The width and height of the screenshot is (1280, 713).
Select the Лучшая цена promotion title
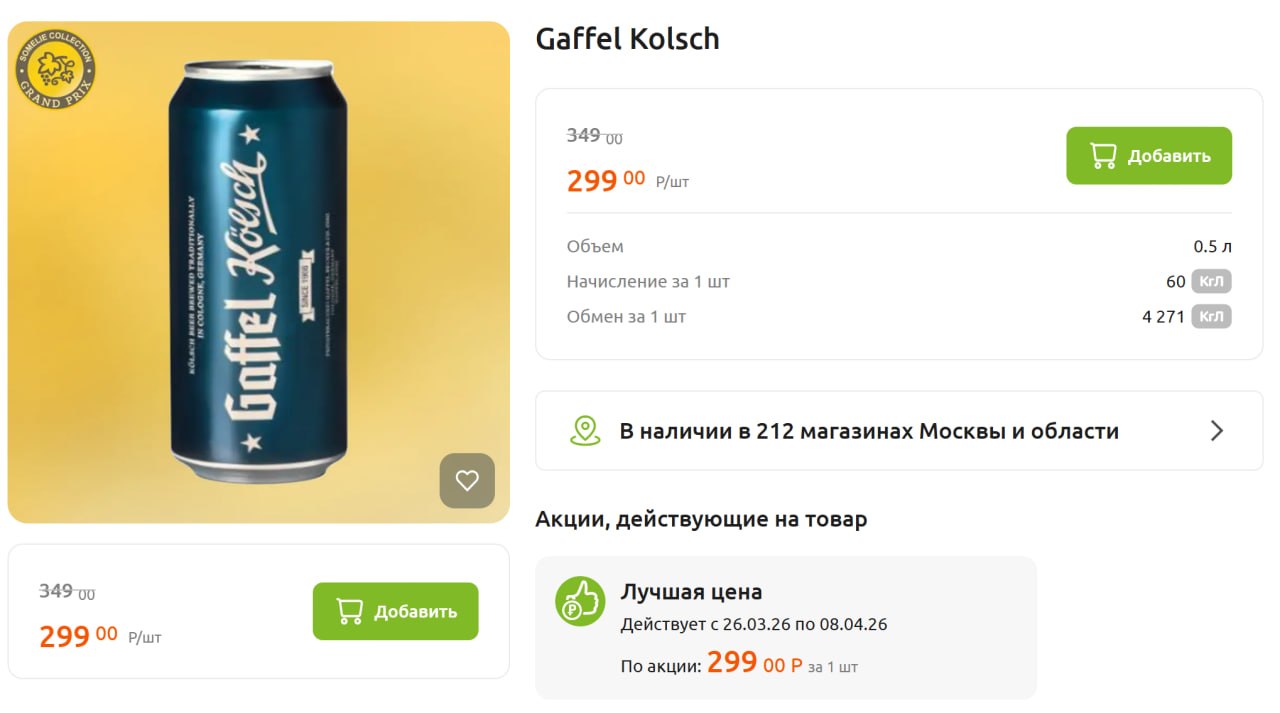(x=691, y=591)
